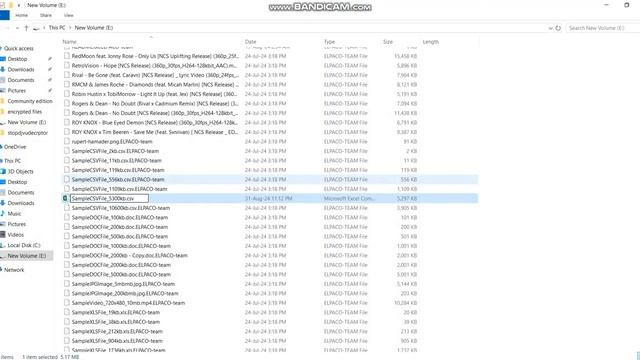Open encrypted files folder in sidebar
The image size is (640, 360).
click(x=24, y=111)
